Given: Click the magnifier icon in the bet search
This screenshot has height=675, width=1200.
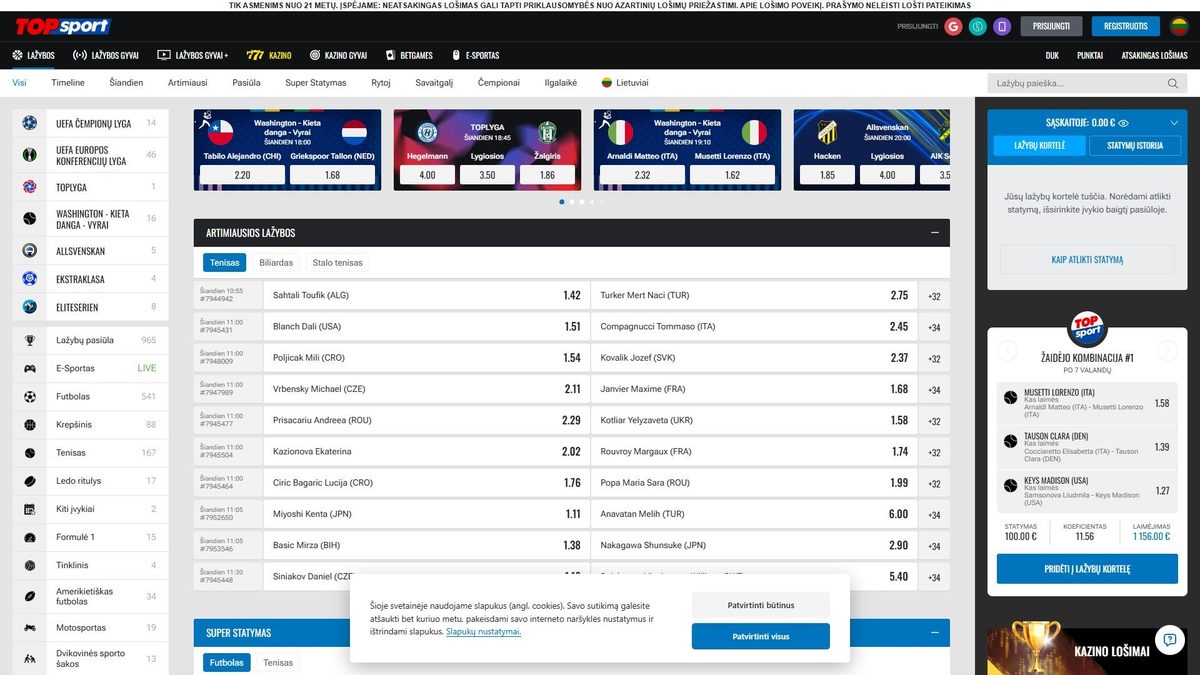Looking at the screenshot, I should [x=1174, y=84].
